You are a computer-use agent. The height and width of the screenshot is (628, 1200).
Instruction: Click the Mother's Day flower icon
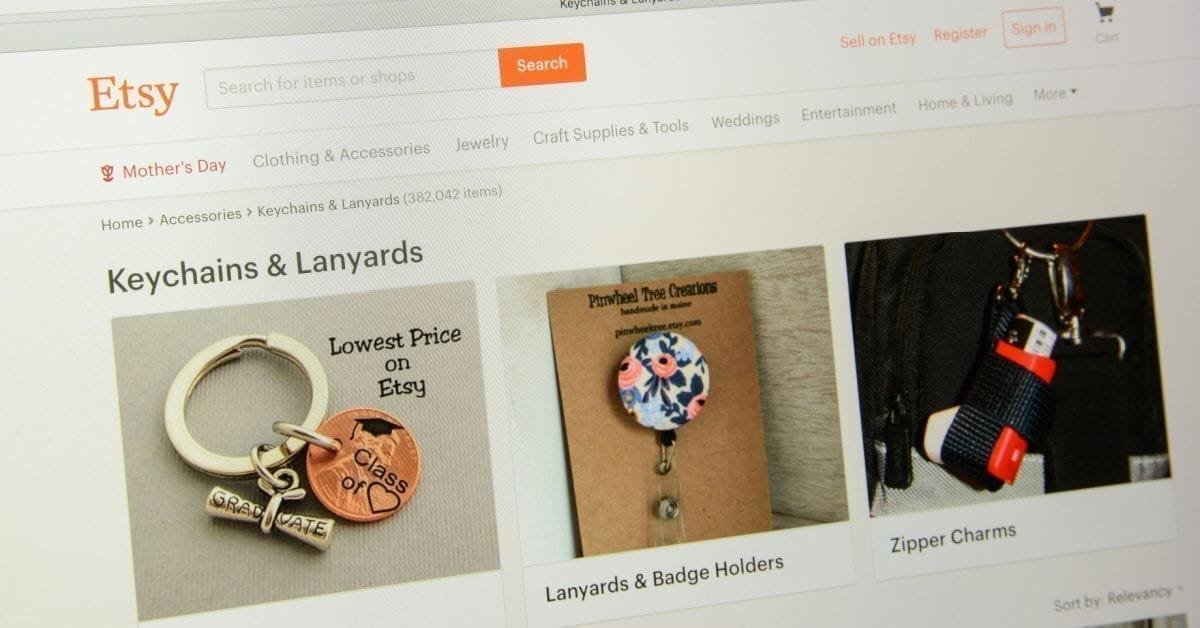coord(108,174)
